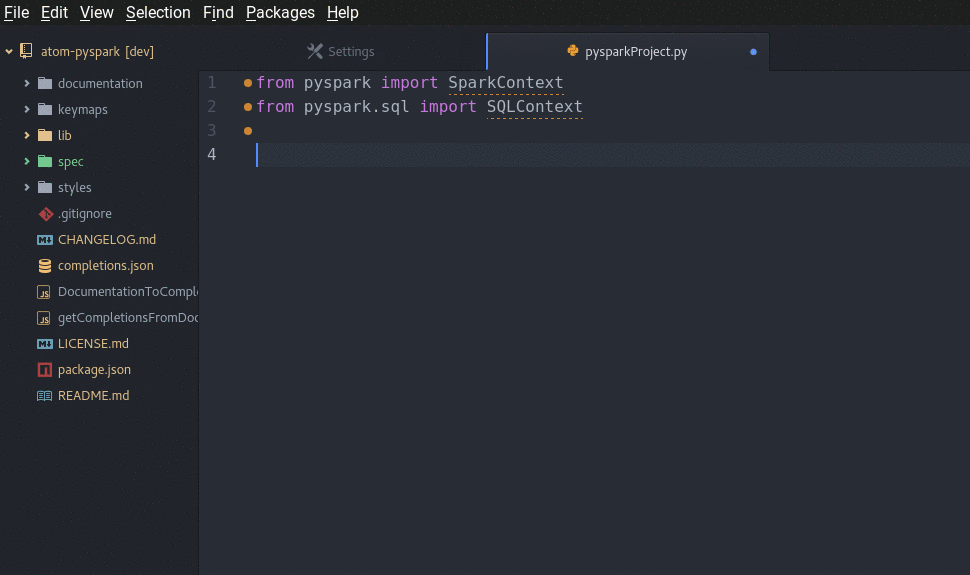Open the DocumentationToCompl file
Screen dimensions: 970x575
coord(128,292)
